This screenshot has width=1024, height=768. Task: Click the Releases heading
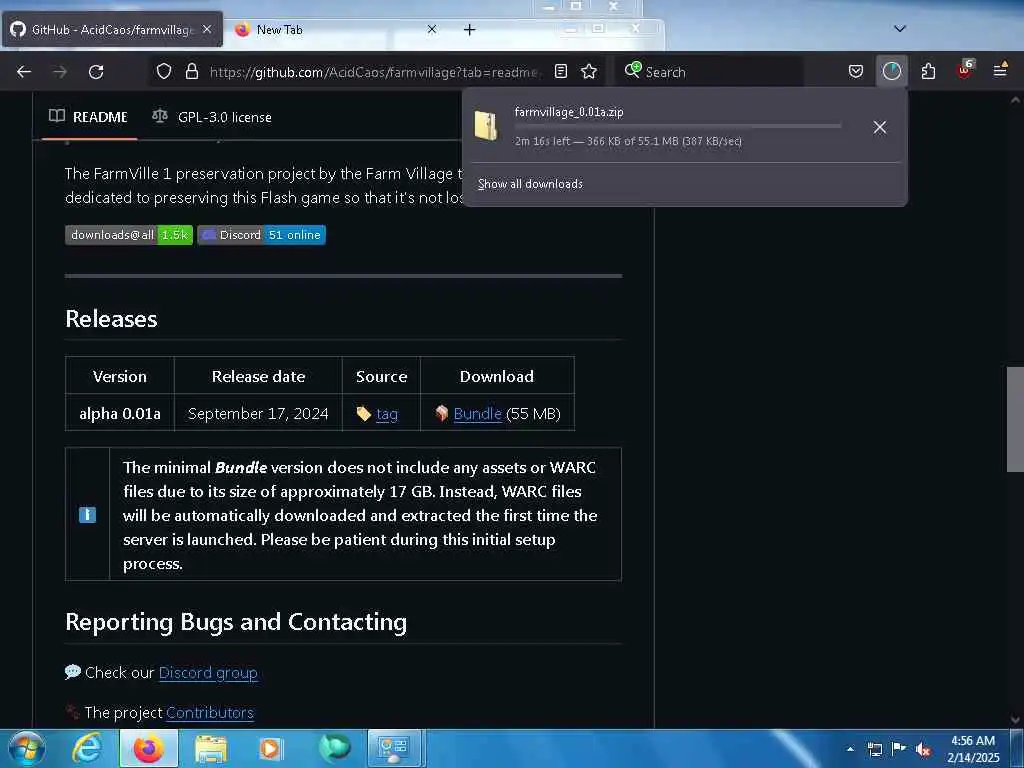click(x=111, y=319)
